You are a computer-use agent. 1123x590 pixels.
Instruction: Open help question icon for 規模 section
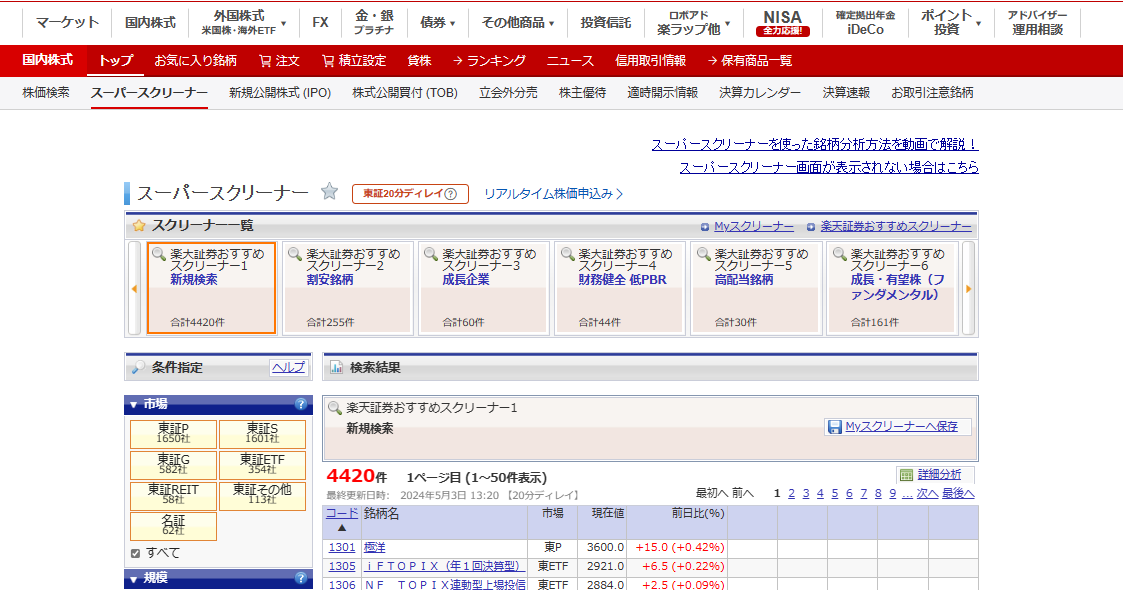click(301, 578)
